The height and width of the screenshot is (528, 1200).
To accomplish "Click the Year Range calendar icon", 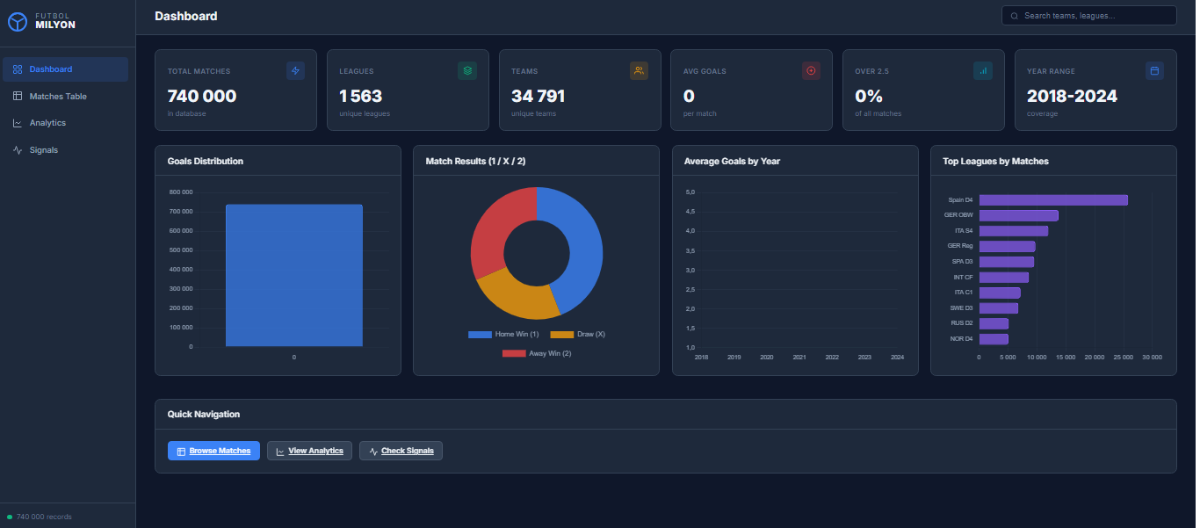I will point(1155,71).
